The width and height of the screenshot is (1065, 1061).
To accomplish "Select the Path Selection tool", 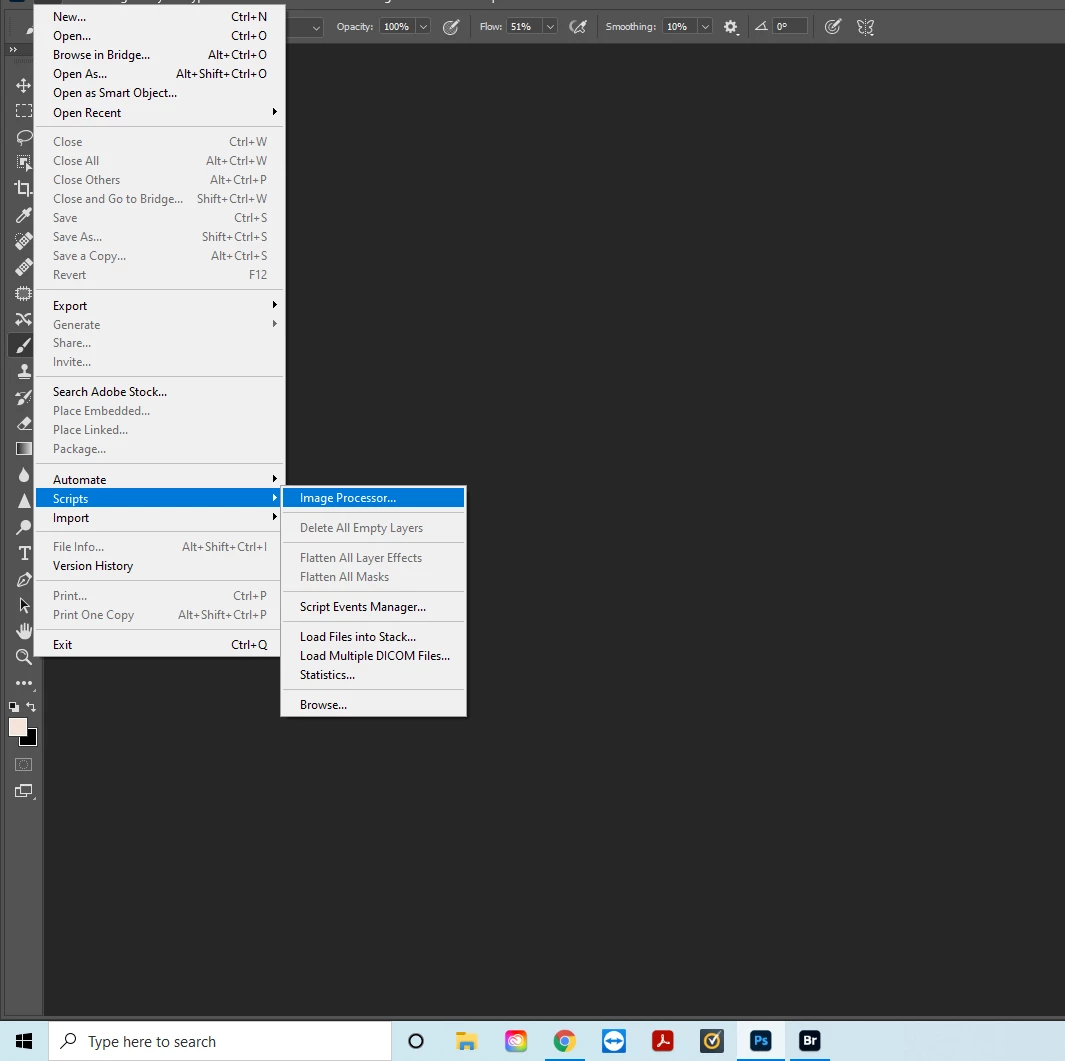I will point(23,605).
